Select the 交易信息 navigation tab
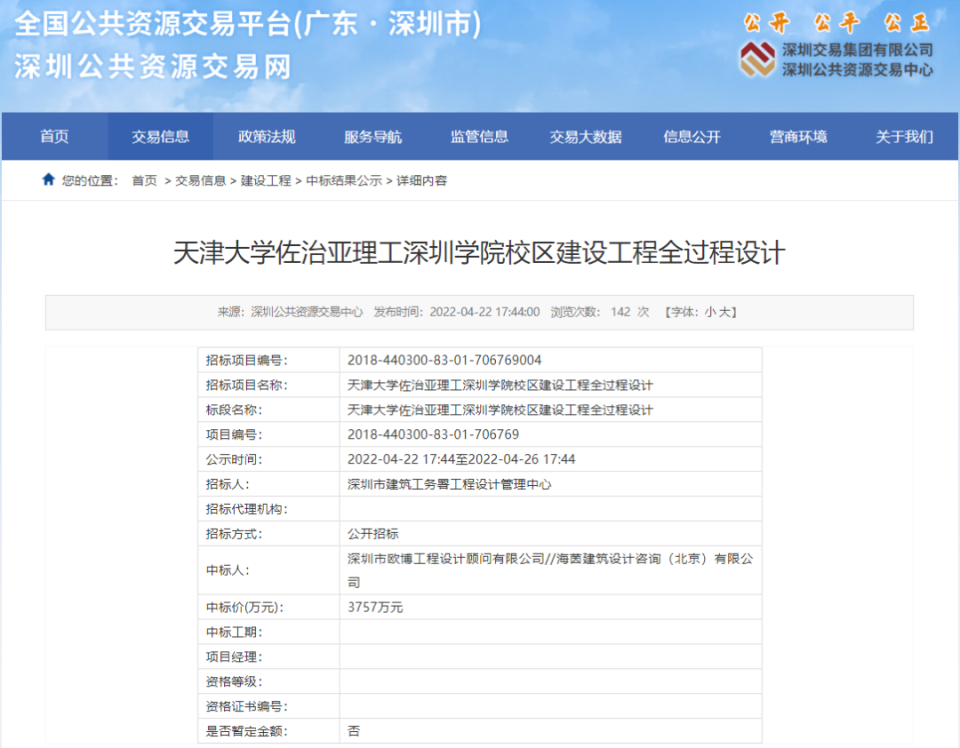Viewport: 960px width, 748px height. (160, 136)
